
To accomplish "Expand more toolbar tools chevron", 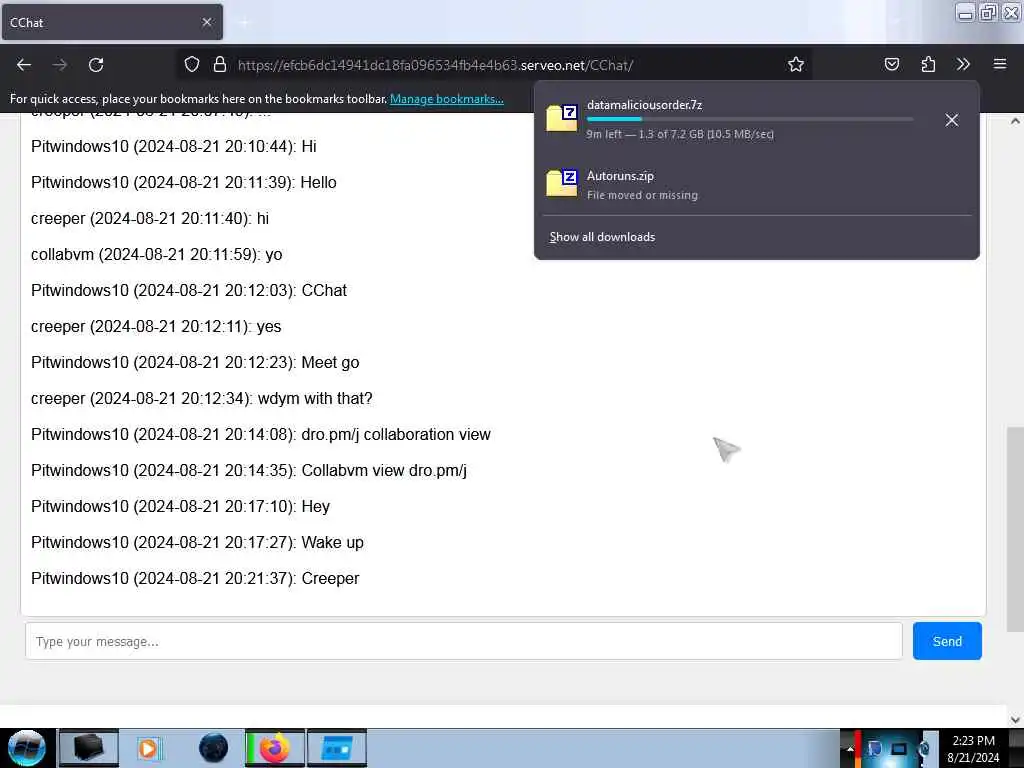I will click(x=963, y=65).
